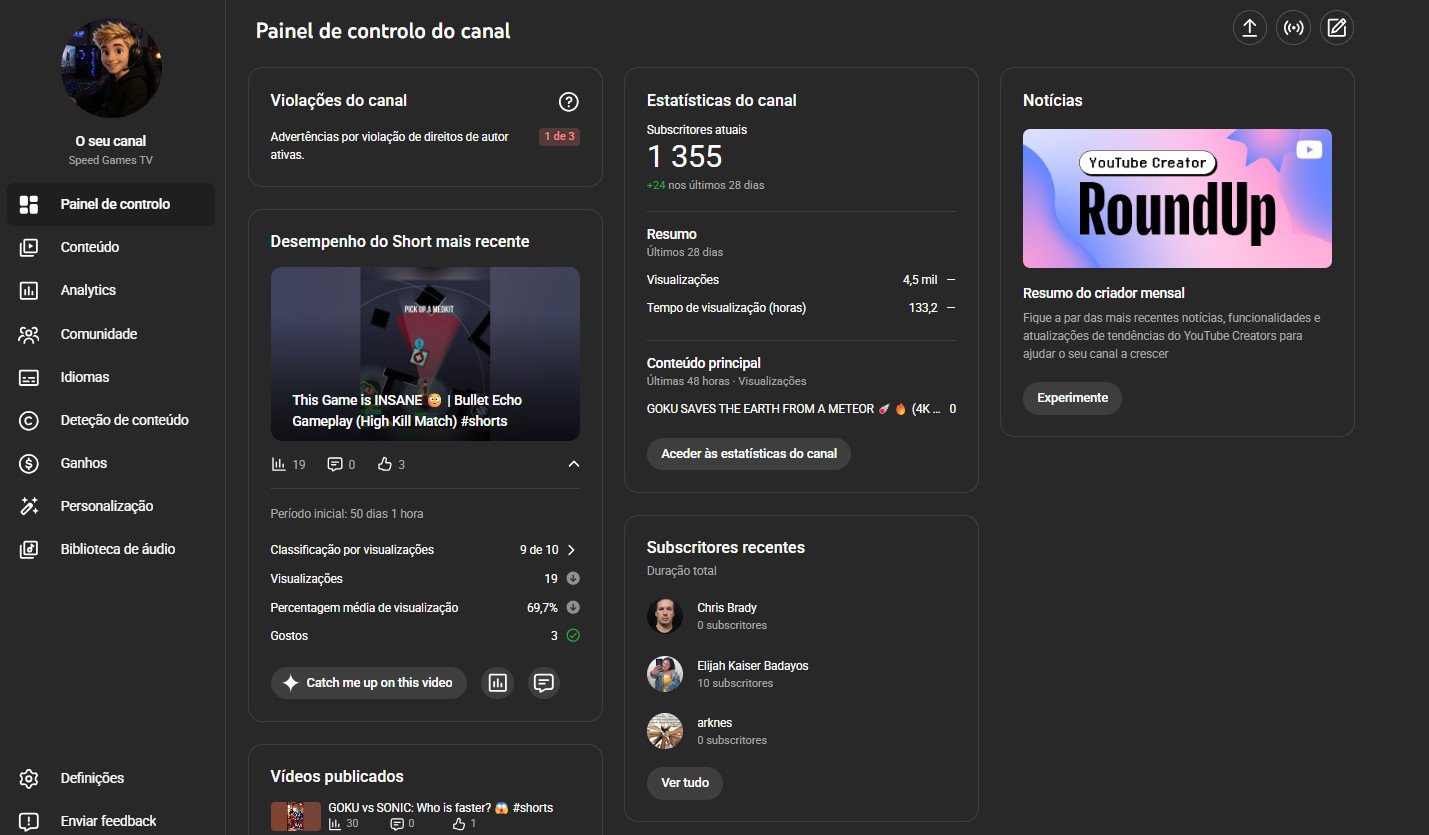The width and height of the screenshot is (1429, 835).
Task: Open the channel violations help icon
Action: pos(568,101)
